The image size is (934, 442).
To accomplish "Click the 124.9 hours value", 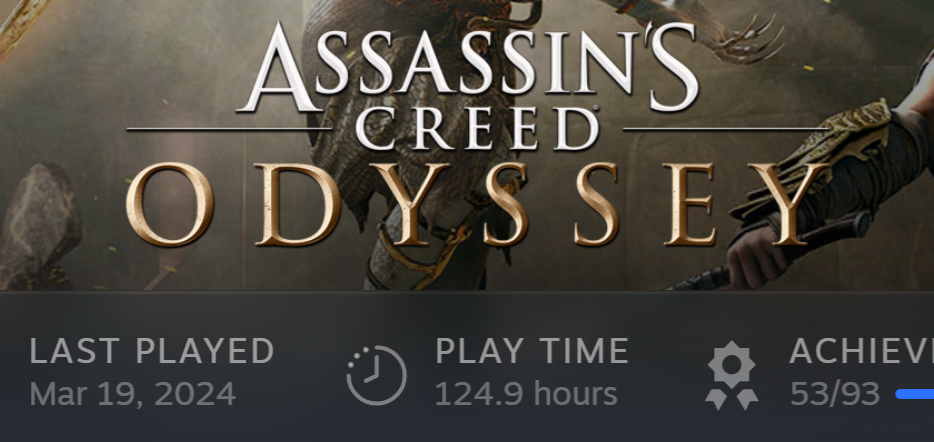I will click(x=526, y=394).
